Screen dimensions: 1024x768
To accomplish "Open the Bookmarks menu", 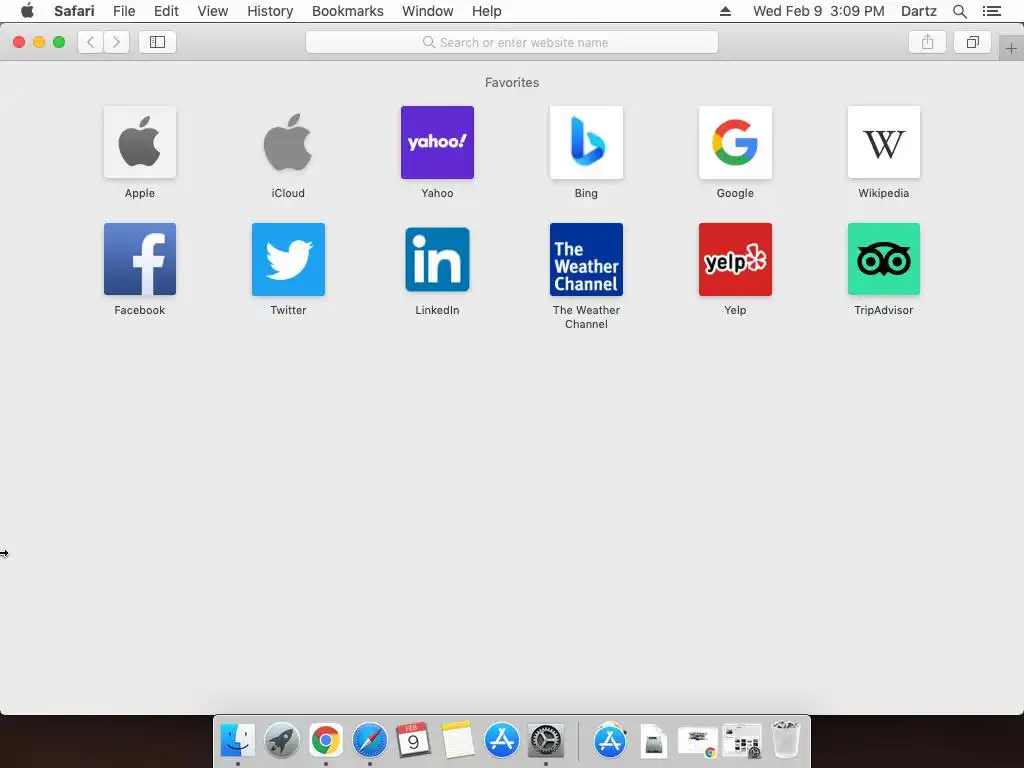I will 348,11.
